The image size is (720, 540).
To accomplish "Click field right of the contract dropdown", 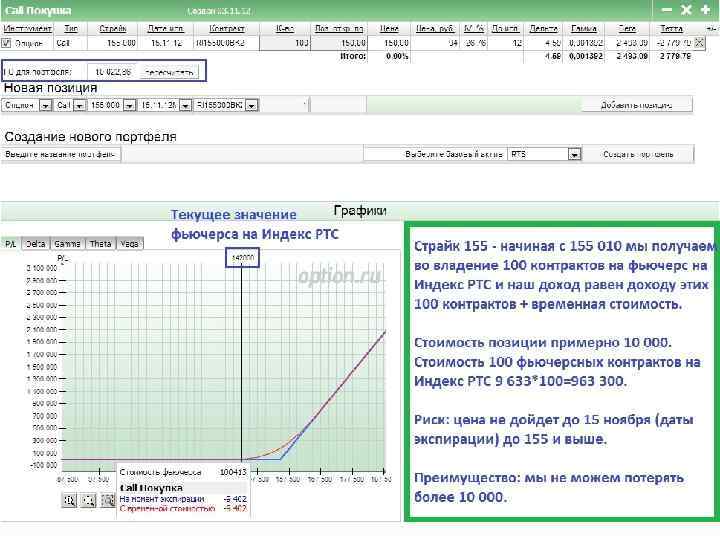I will pos(284,105).
